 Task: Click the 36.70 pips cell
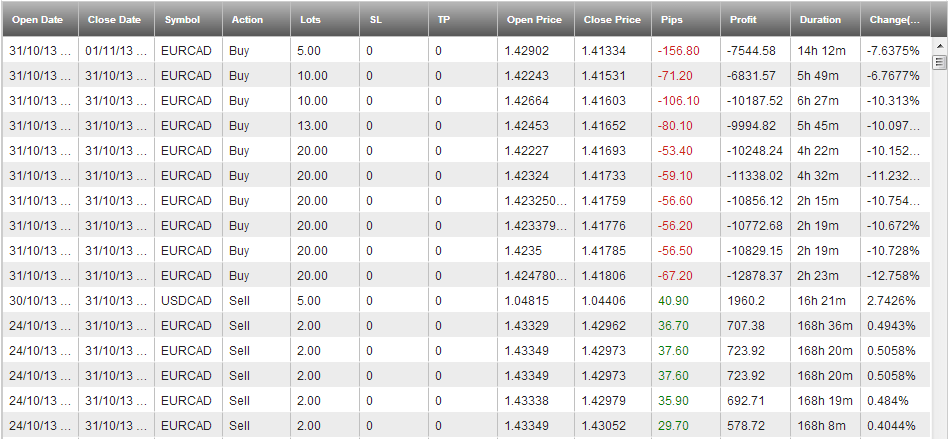pyautogui.click(x=673, y=326)
